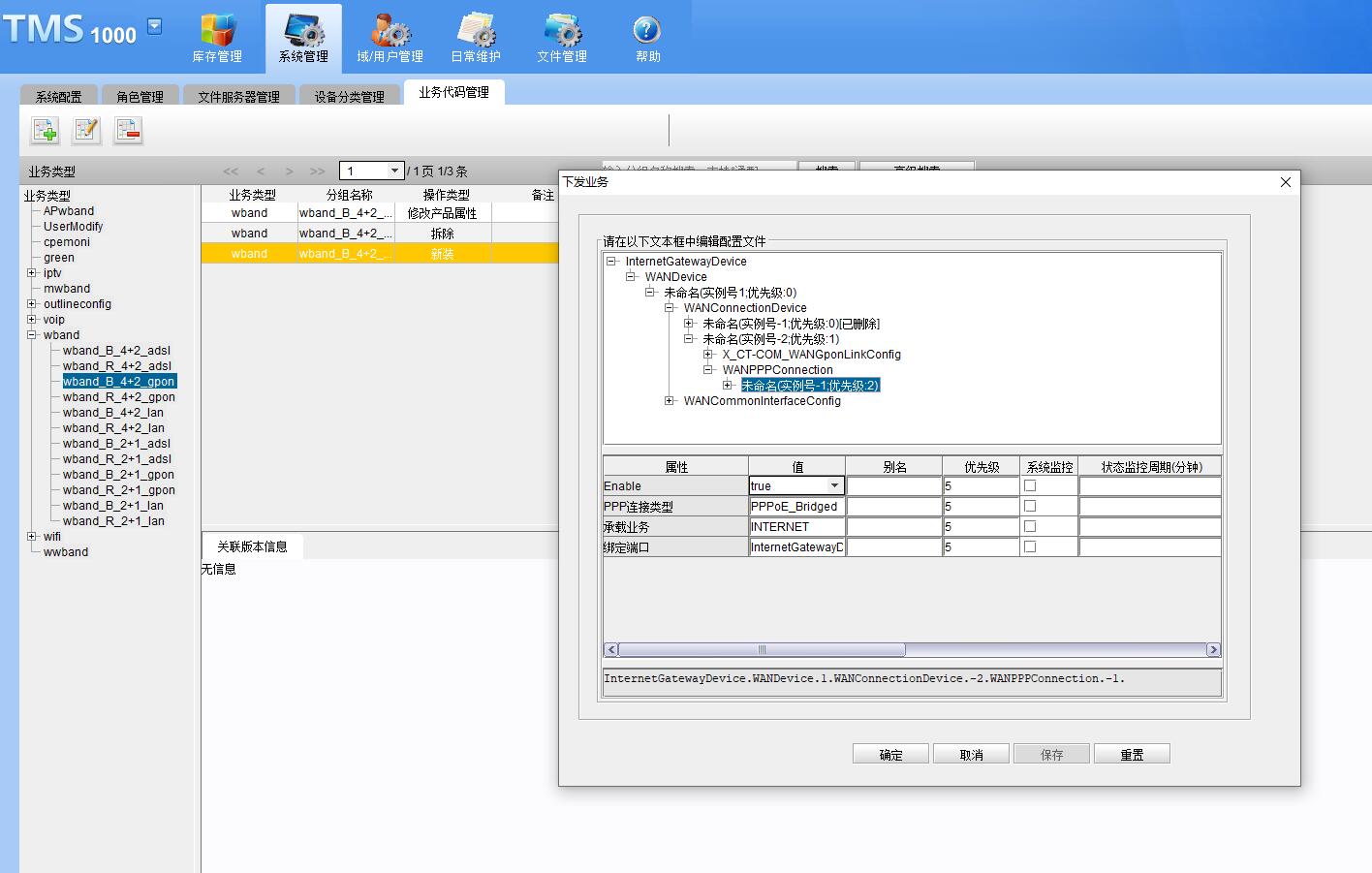This screenshot has height=873, width=1372.
Task: Switch to the 角色管理 tab
Action: [140, 96]
